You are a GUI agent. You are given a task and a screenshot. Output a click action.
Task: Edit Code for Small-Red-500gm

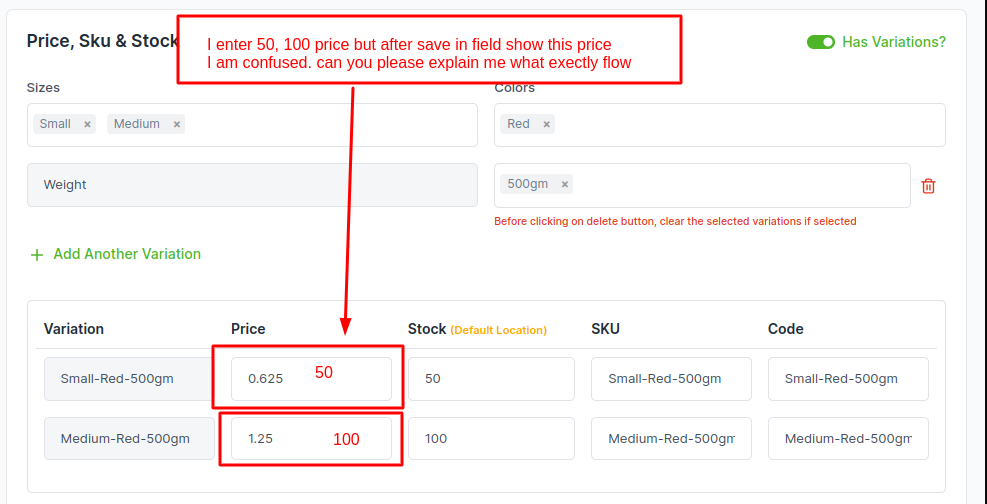848,379
